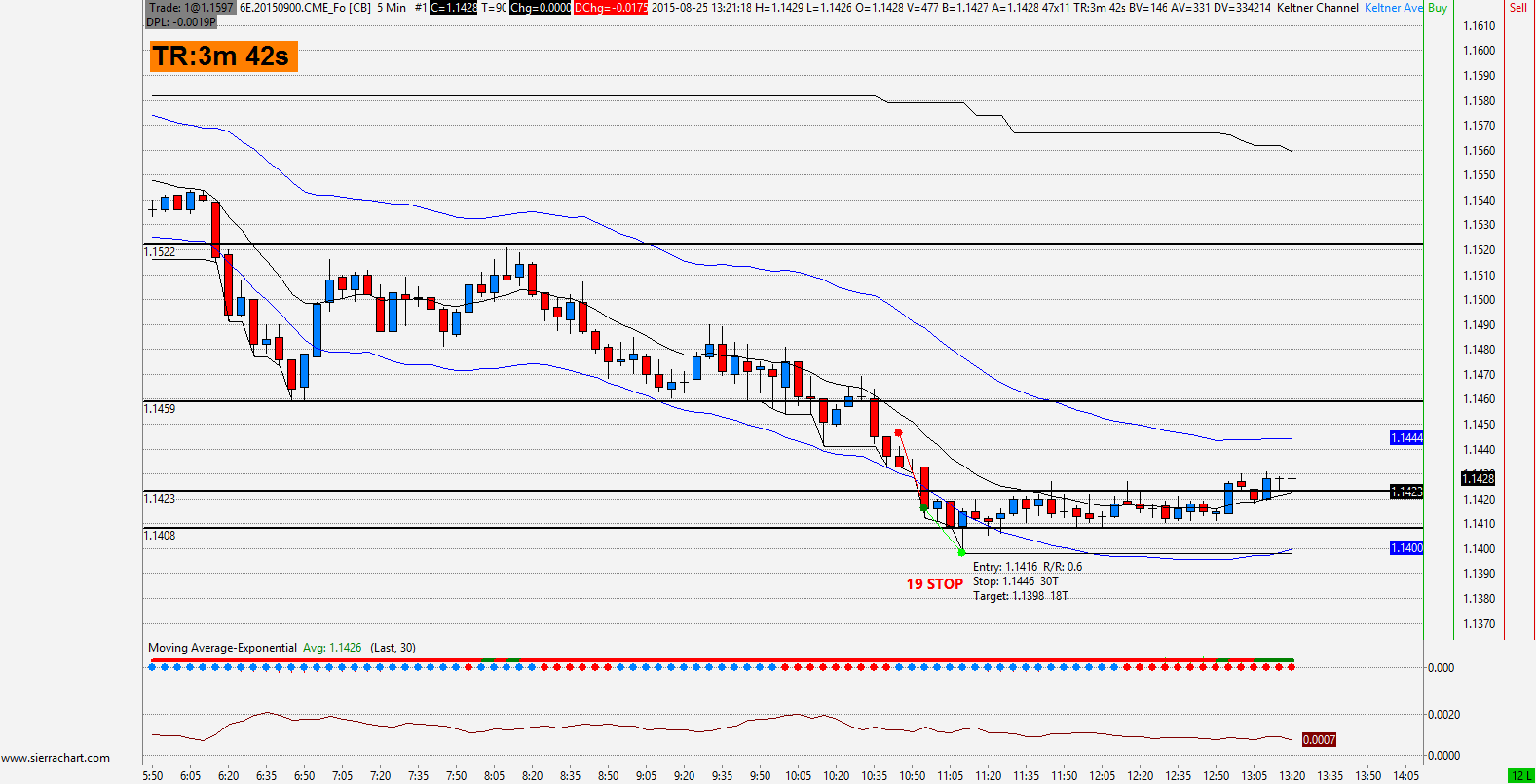Click the red trade entry dot marker
This screenshot has width=1536, height=784.
tap(898, 433)
